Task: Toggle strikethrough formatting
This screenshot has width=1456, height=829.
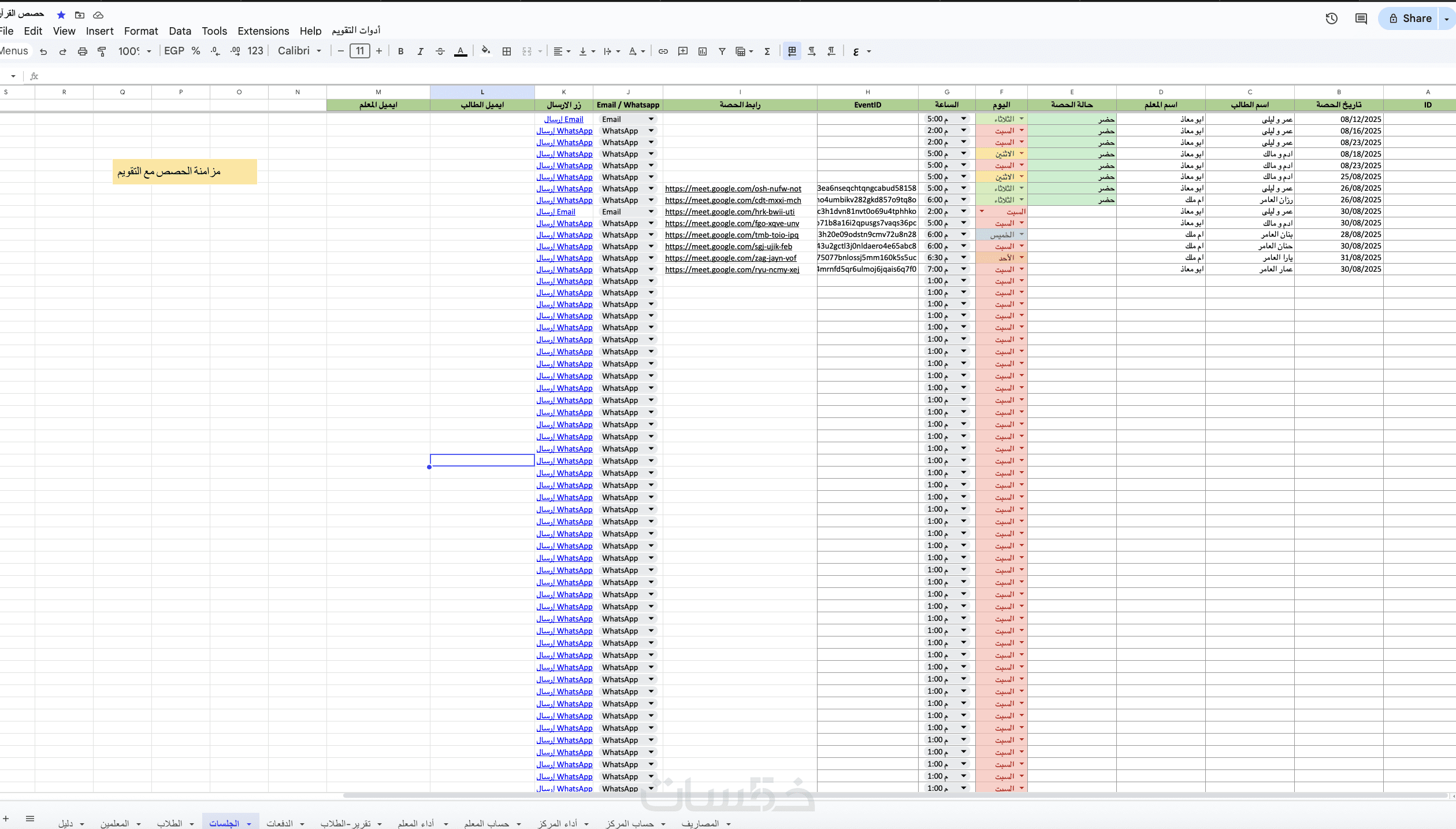Action: [440, 51]
